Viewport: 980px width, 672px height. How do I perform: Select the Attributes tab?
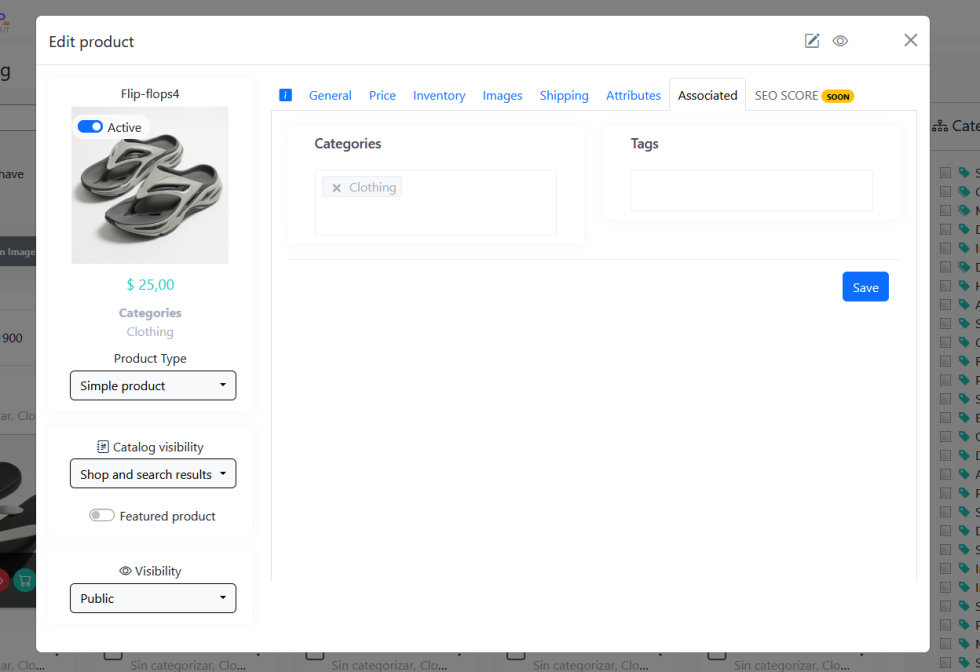pyautogui.click(x=633, y=96)
